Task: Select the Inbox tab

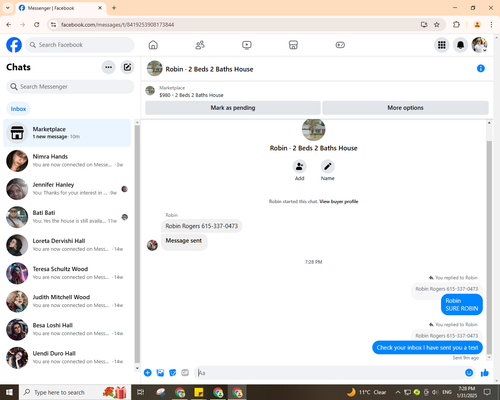Action: tap(18, 109)
